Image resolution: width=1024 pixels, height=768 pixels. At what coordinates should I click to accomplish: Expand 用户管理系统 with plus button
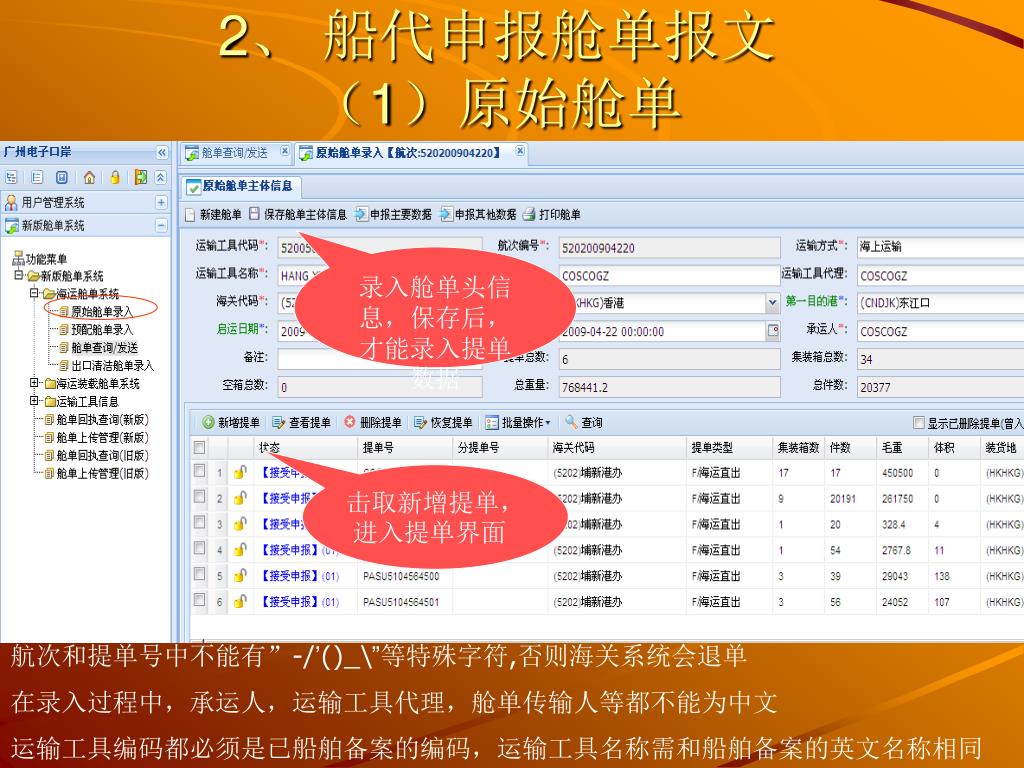coord(161,202)
